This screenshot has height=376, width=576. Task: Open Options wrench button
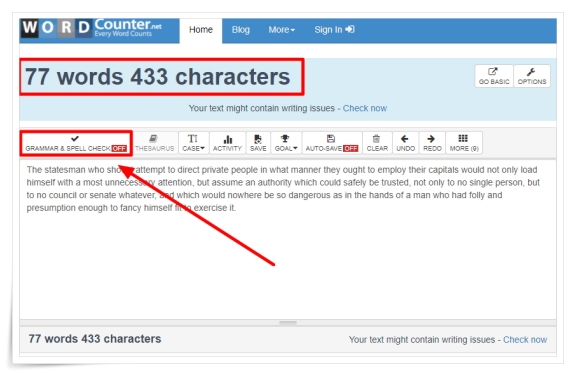(532, 76)
